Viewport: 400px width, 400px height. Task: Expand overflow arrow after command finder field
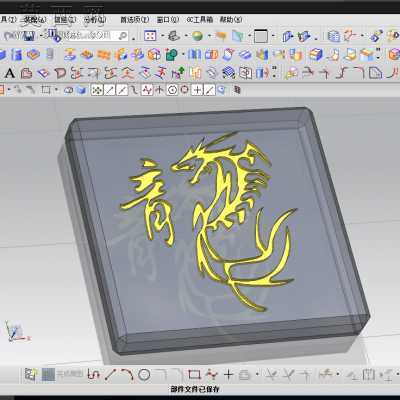click(133, 39)
